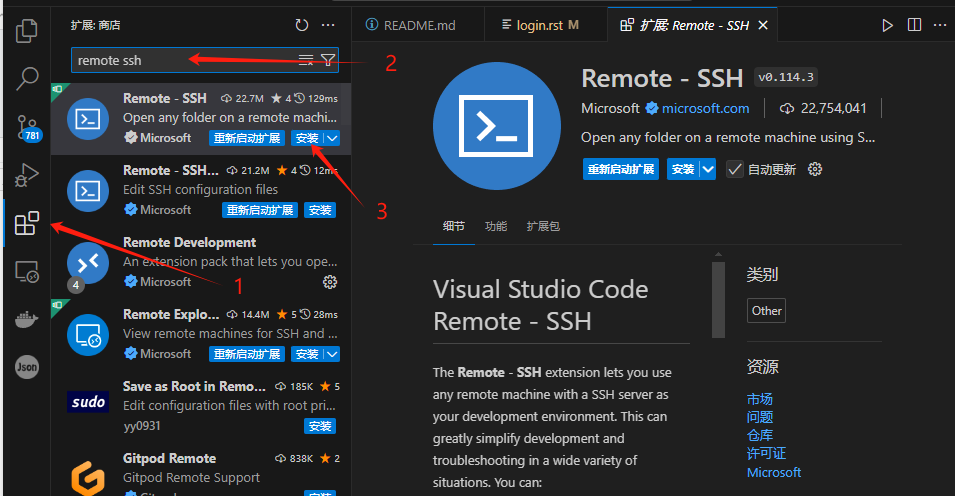Toggle the auto update checkbox
Viewport: 955px width, 496px height.
[x=735, y=169]
